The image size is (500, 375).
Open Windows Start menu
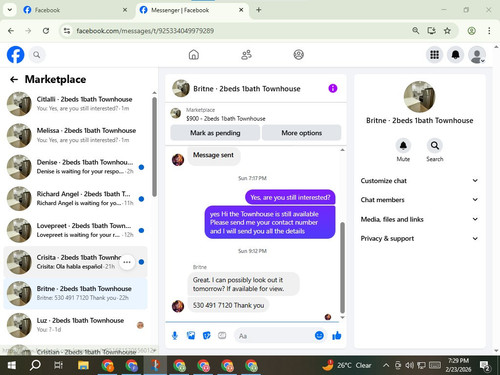coord(12,366)
